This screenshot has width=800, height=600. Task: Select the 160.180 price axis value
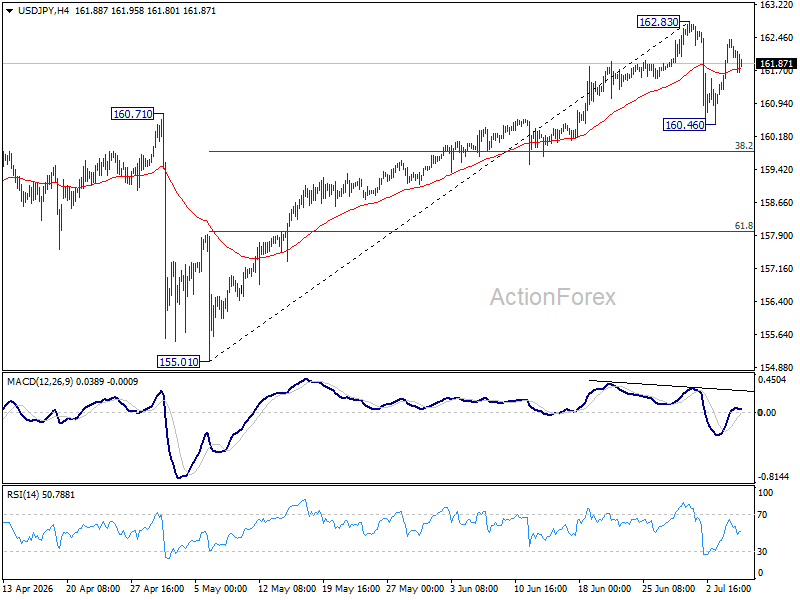tap(776, 137)
